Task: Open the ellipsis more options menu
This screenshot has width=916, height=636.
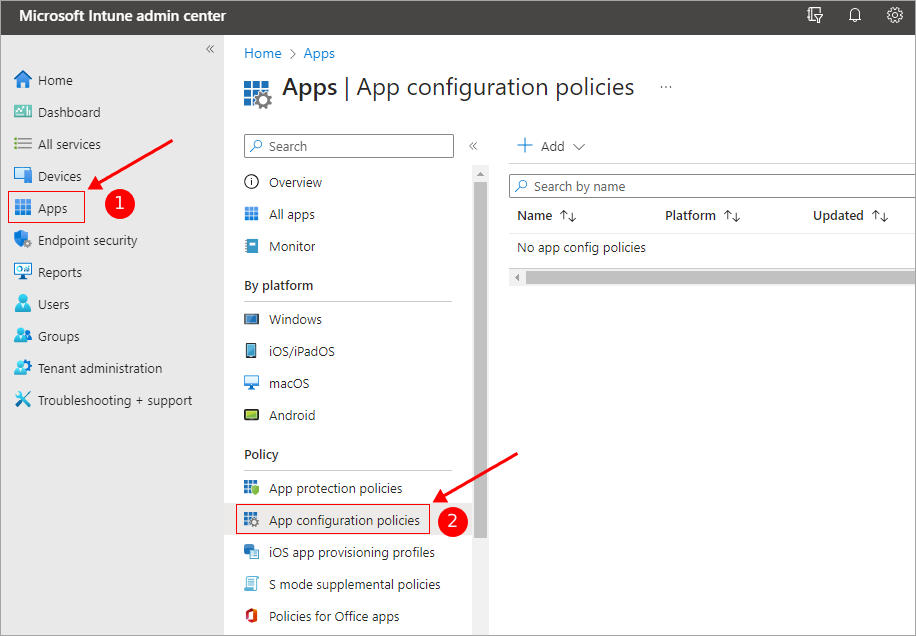Action: [666, 88]
